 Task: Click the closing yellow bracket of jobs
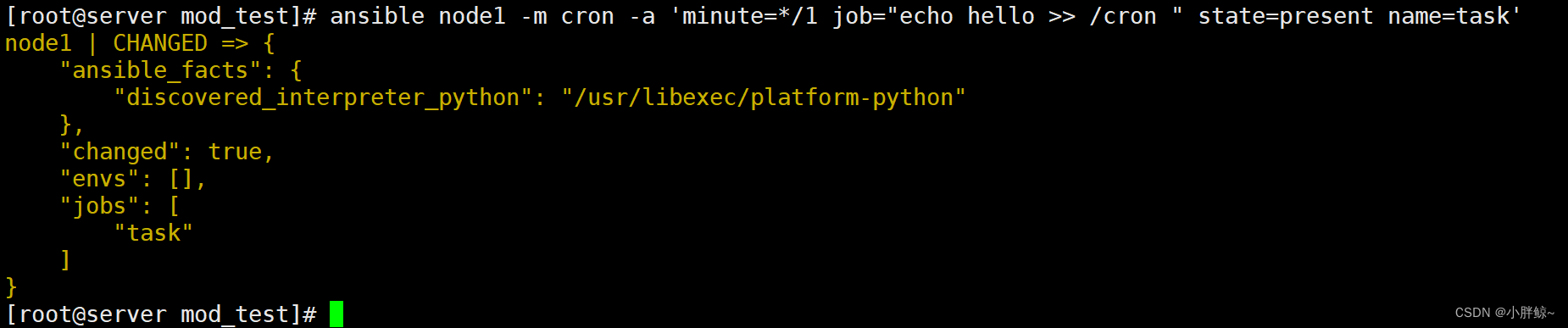pyautogui.click(x=65, y=260)
